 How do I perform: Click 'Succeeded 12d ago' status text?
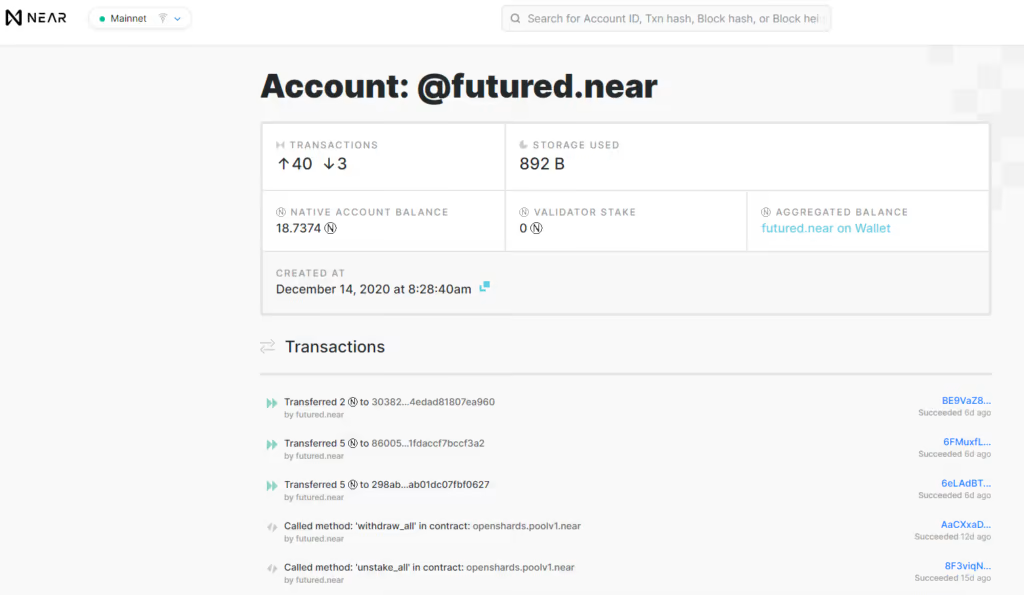point(953,537)
